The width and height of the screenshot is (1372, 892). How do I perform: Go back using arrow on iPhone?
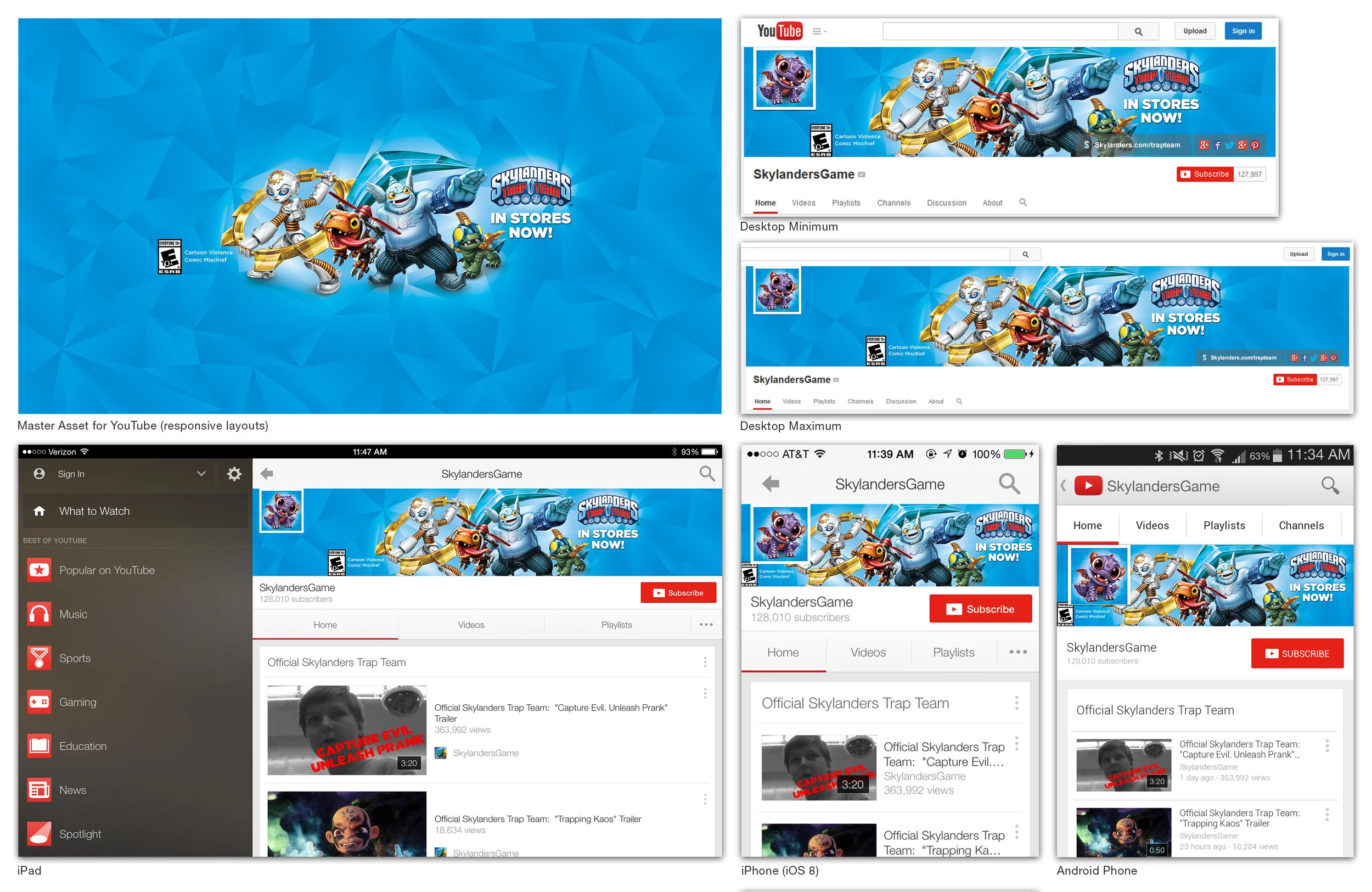(770, 484)
